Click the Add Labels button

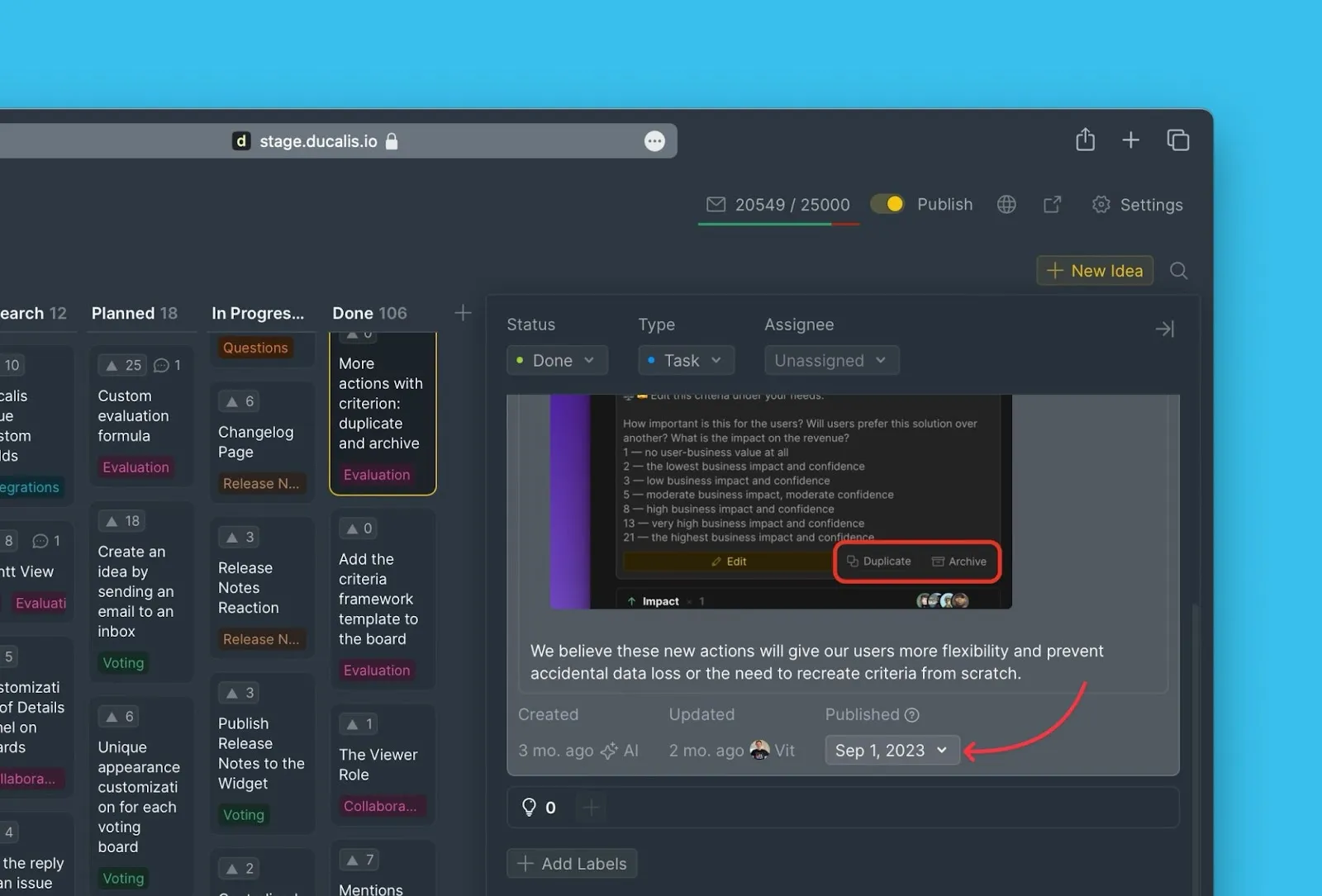click(x=572, y=864)
